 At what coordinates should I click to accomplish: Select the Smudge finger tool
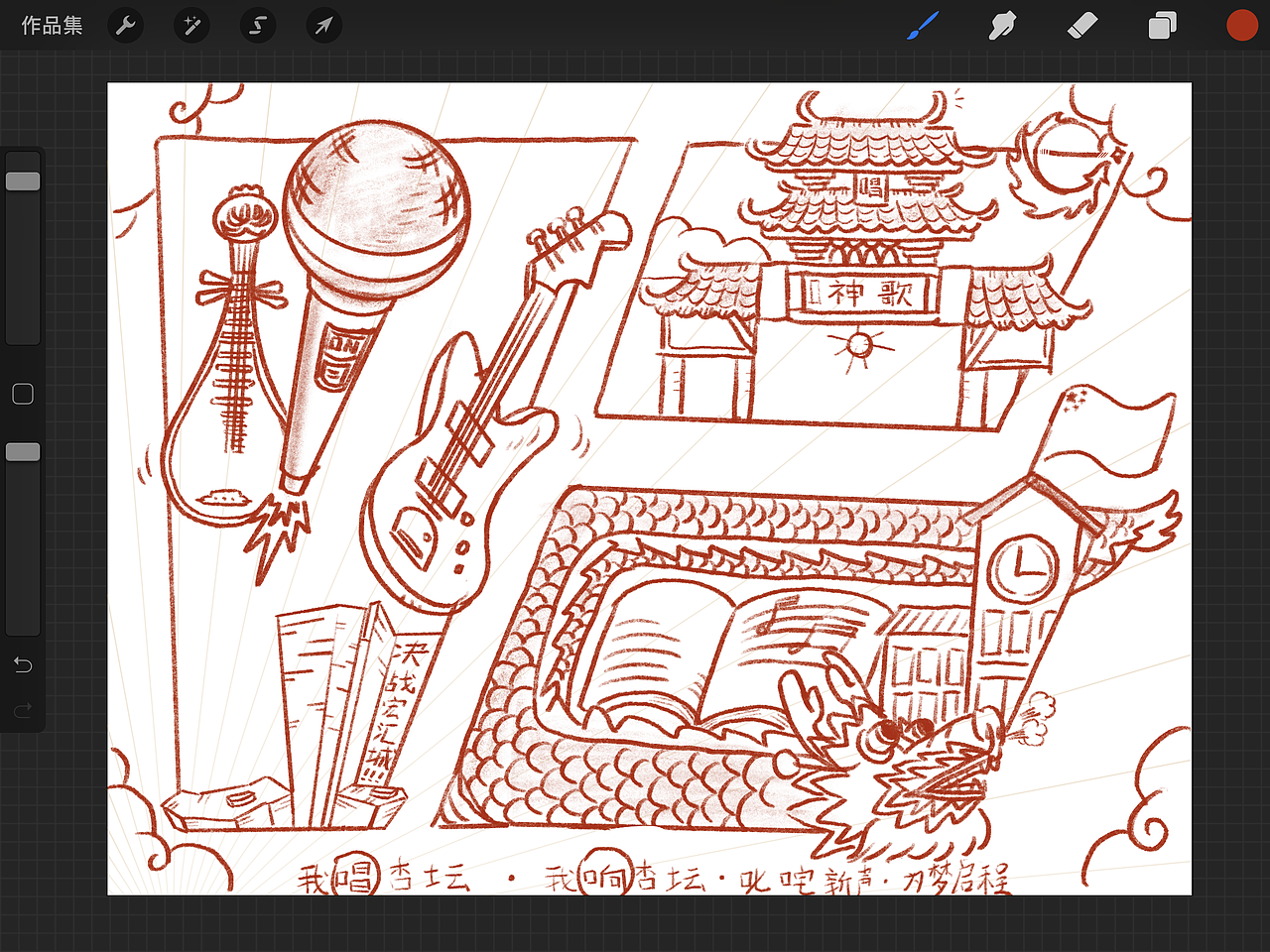[1002, 26]
